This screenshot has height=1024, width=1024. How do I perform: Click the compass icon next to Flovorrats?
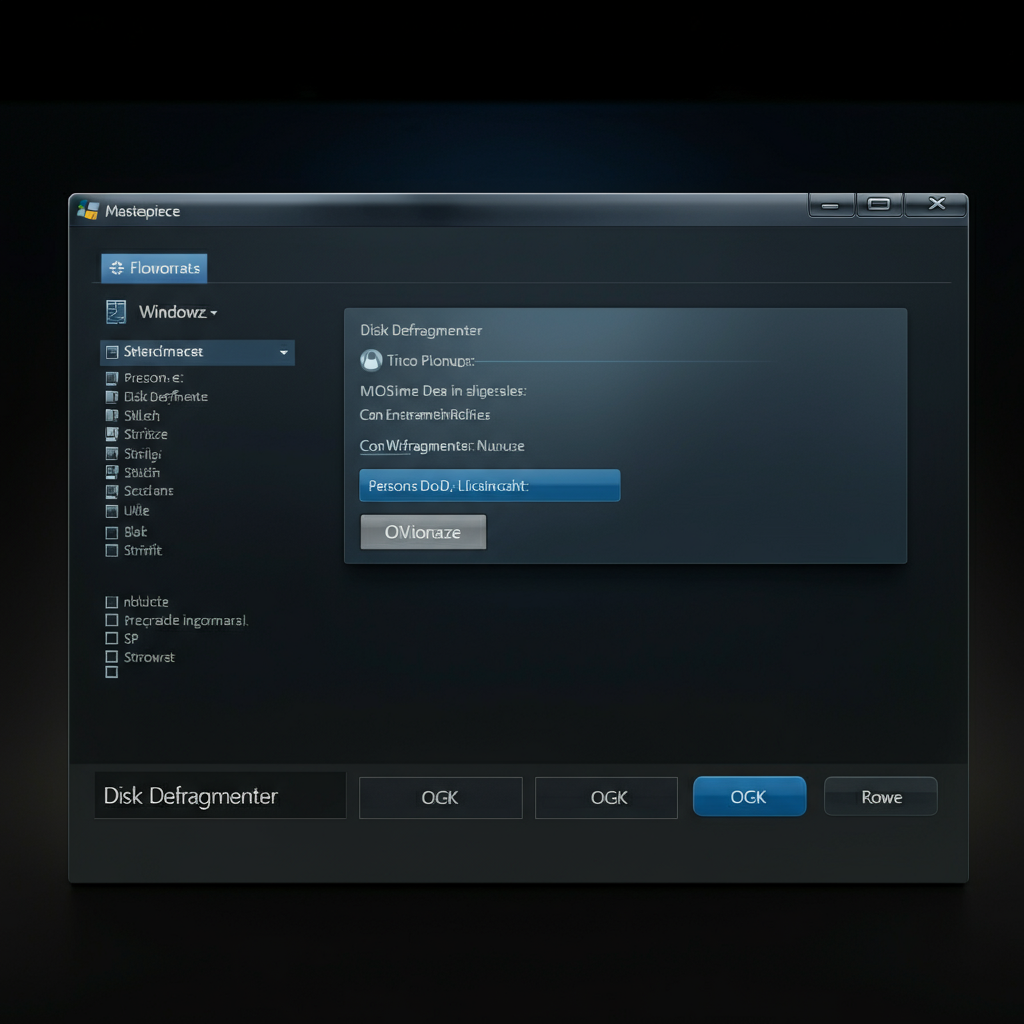117,267
